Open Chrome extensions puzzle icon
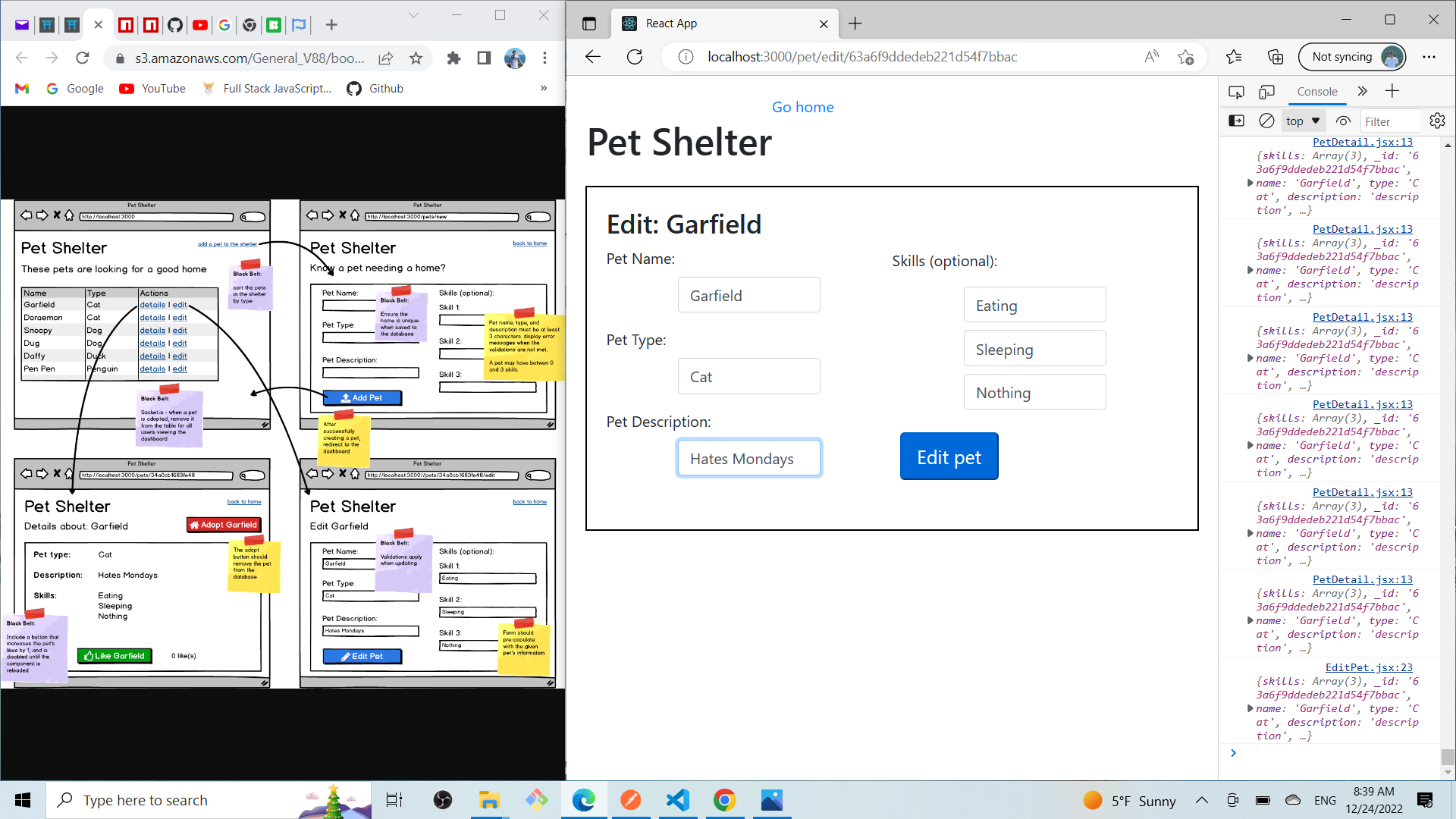Screen dimensions: 1456x819 pyautogui.click(x=453, y=58)
